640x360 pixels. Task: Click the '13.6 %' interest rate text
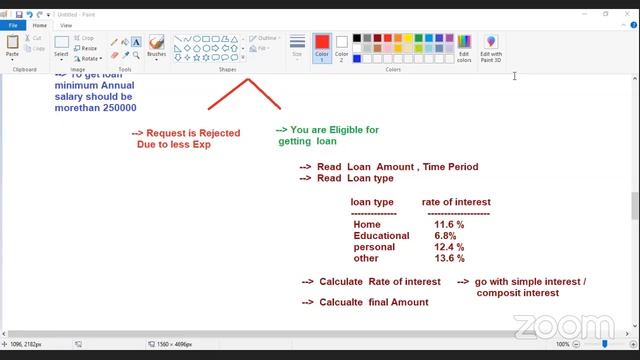coord(449,258)
